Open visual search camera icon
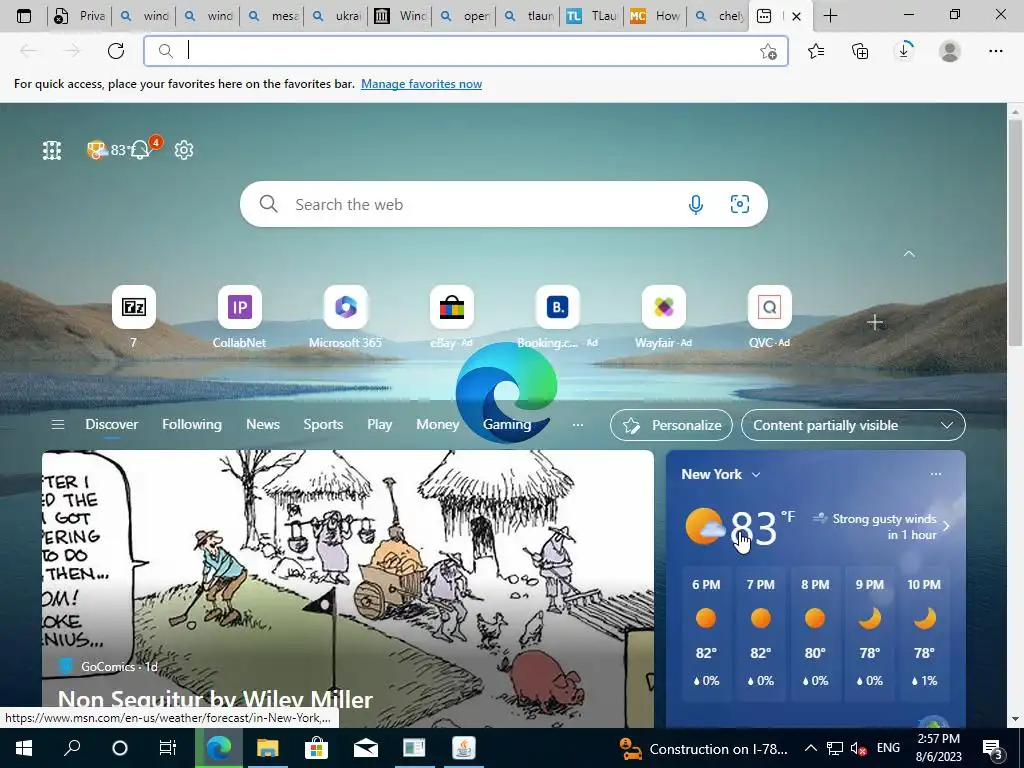Image resolution: width=1024 pixels, height=768 pixels. tap(739, 204)
